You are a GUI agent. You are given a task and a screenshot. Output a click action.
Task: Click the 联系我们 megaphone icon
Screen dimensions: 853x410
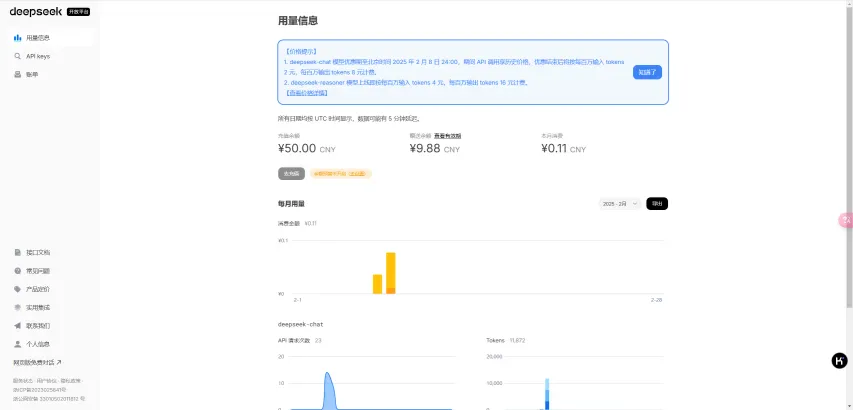coord(17,326)
